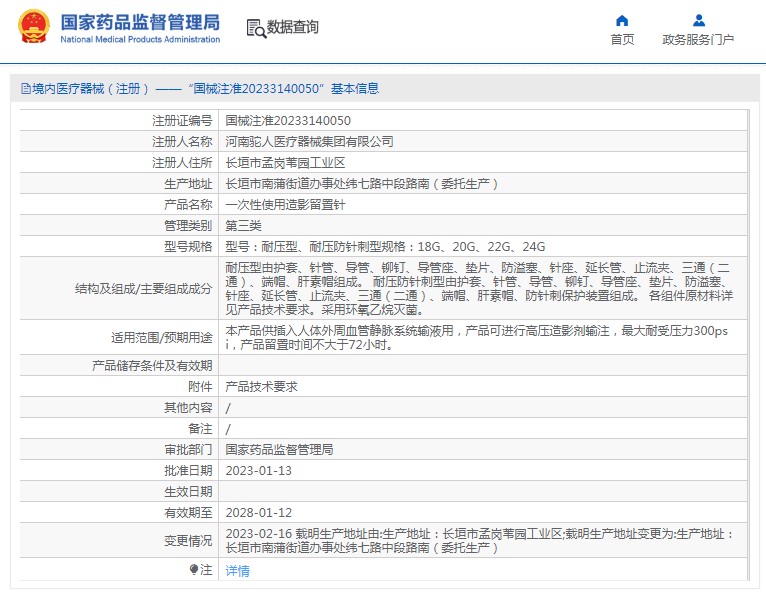
Task: Click the 备注 row label
Action: click(200, 429)
